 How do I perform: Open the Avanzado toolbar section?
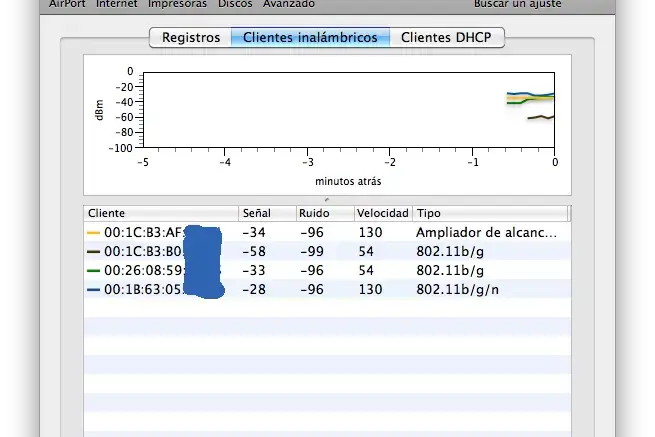[289, 4]
